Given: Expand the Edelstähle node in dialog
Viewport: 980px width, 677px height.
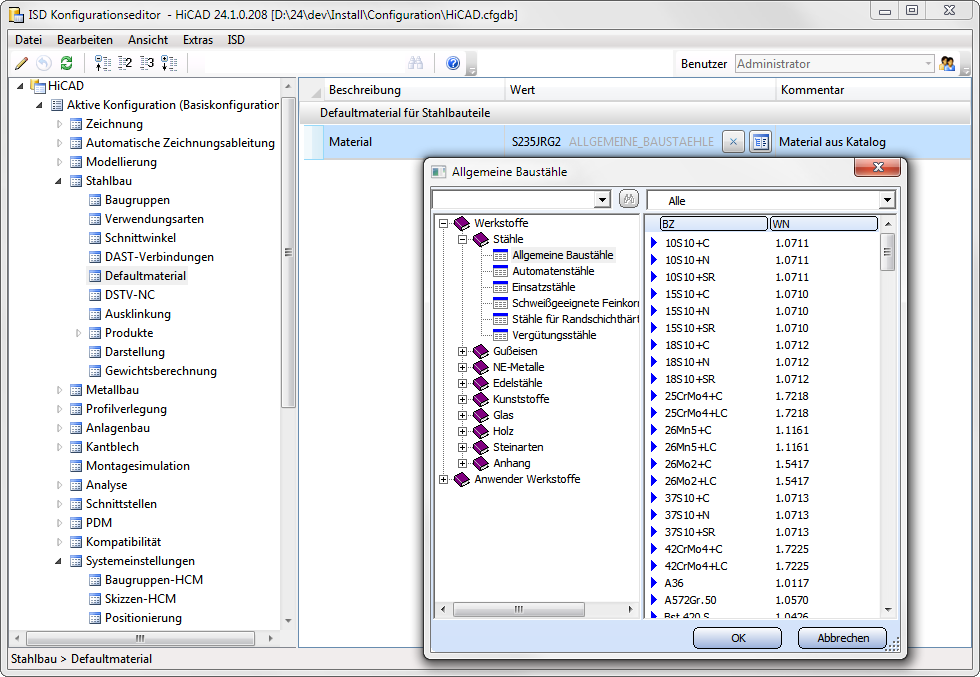Looking at the screenshot, I should click(x=462, y=383).
